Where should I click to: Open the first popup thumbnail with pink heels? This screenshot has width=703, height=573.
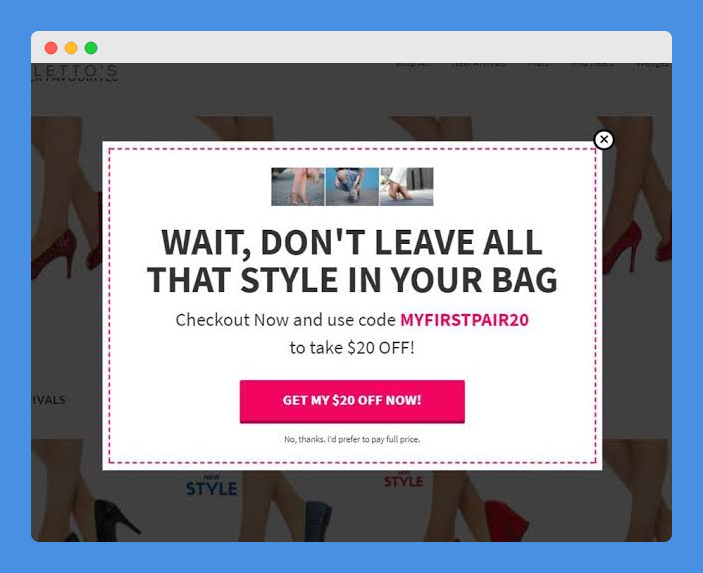[298, 187]
